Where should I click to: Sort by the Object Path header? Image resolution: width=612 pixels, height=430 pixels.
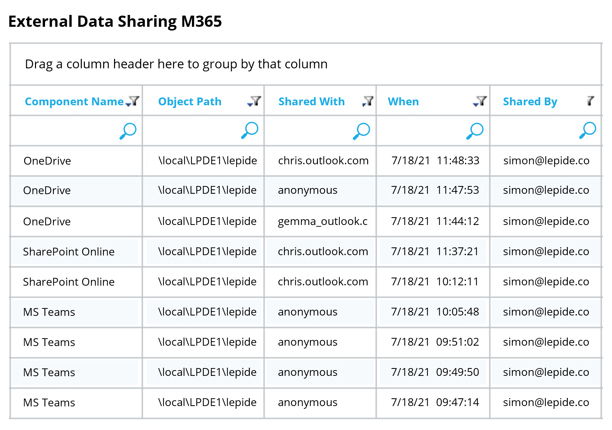tap(190, 101)
